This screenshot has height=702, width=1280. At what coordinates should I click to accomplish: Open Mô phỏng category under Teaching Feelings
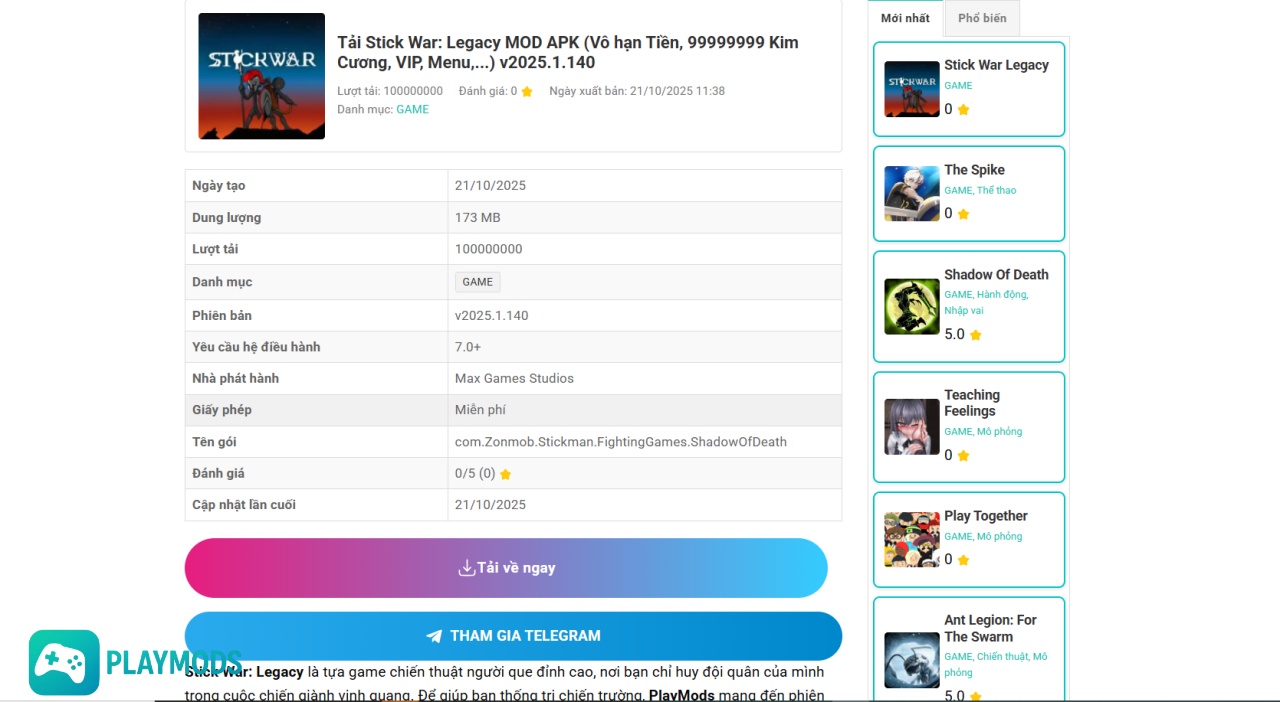999,432
